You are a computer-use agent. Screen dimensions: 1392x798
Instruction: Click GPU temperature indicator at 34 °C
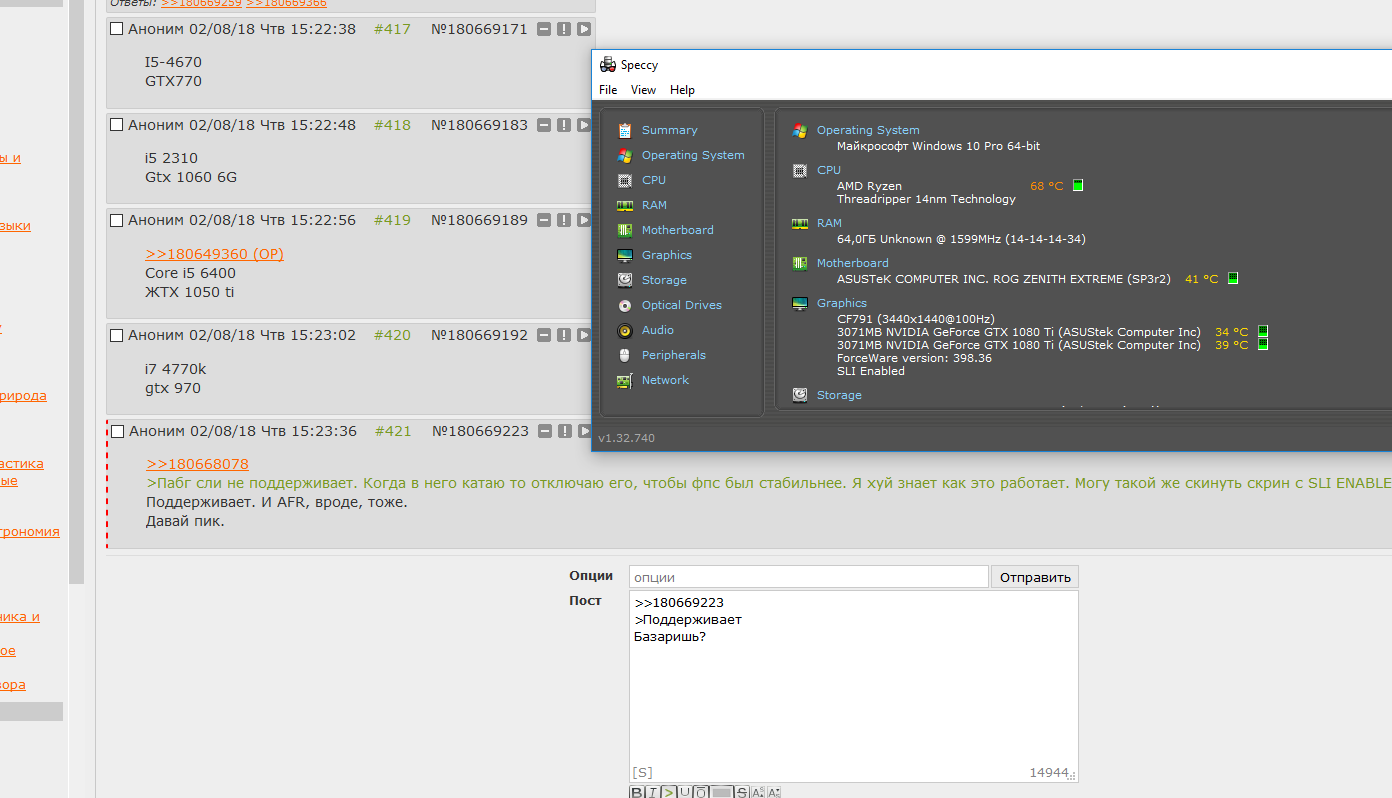(1263, 331)
